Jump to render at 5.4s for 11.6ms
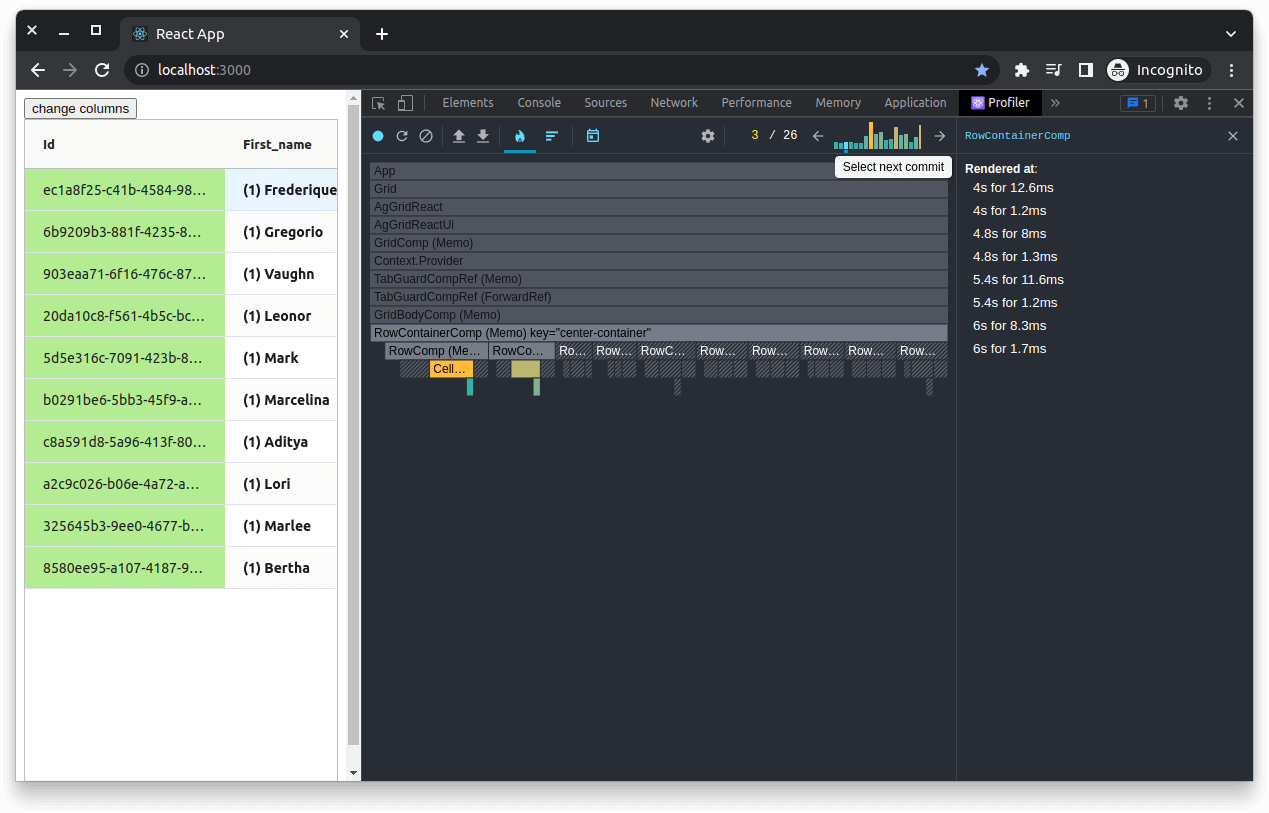The image size is (1269, 813). click(x=1018, y=280)
